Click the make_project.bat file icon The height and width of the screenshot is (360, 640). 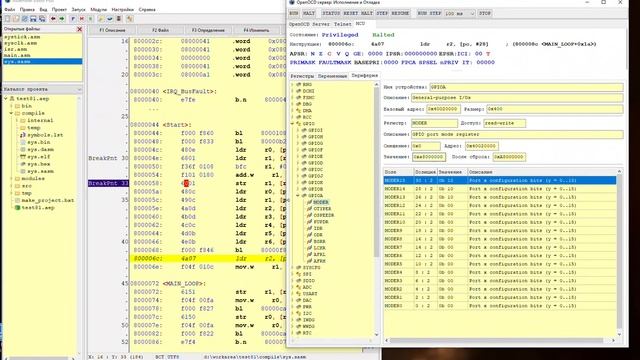pyautogui.click(x=18, y=200)
